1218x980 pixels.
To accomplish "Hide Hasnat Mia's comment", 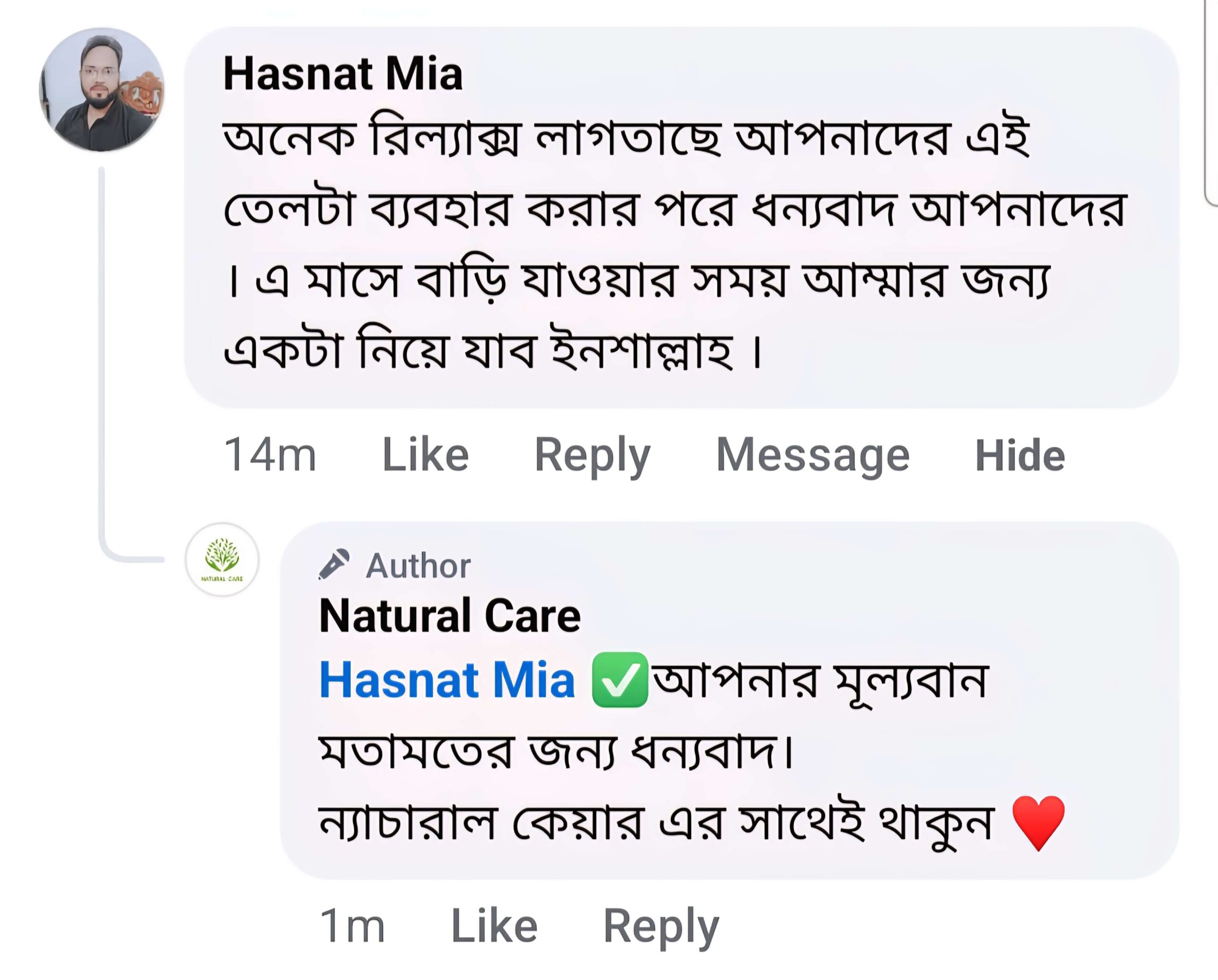I will (x=1020, y=455).
